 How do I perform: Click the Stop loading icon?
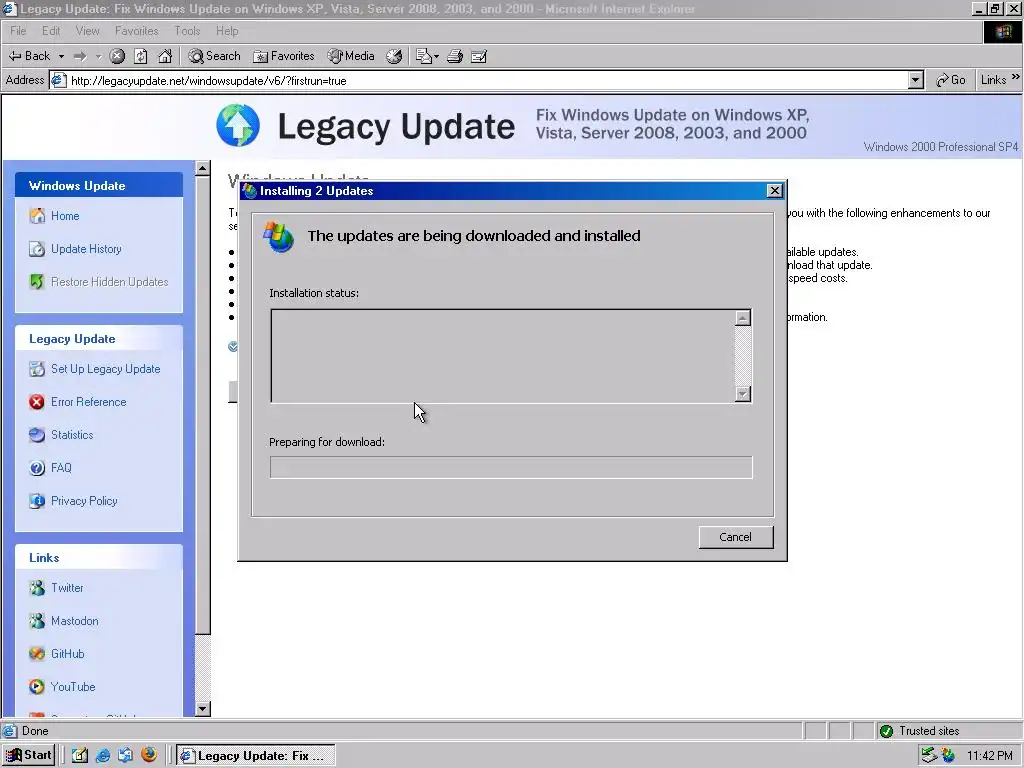pos(117,56)
